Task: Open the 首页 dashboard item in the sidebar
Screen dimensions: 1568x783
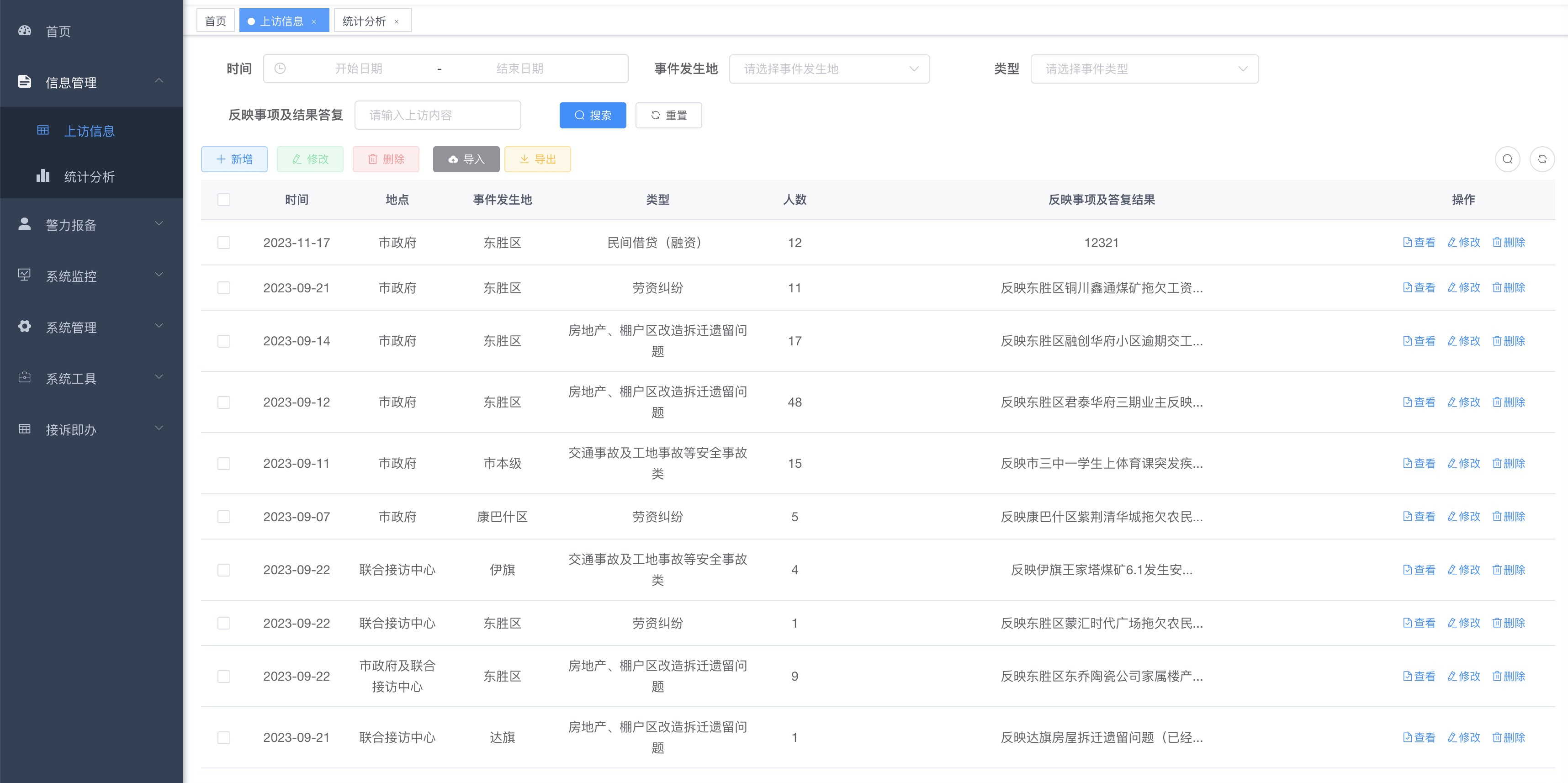Action: pyautogui.click(x=91, y=31)
